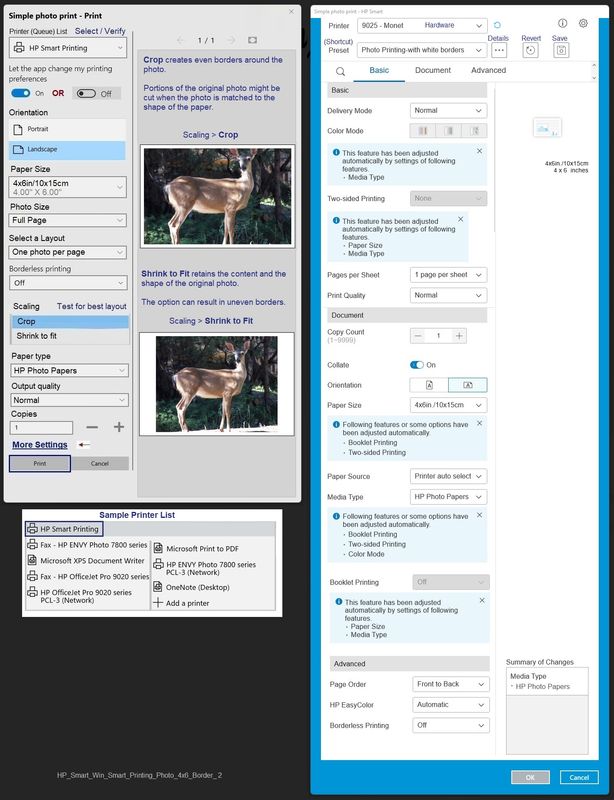Switch to the Advanced tab

click(488, 70)
